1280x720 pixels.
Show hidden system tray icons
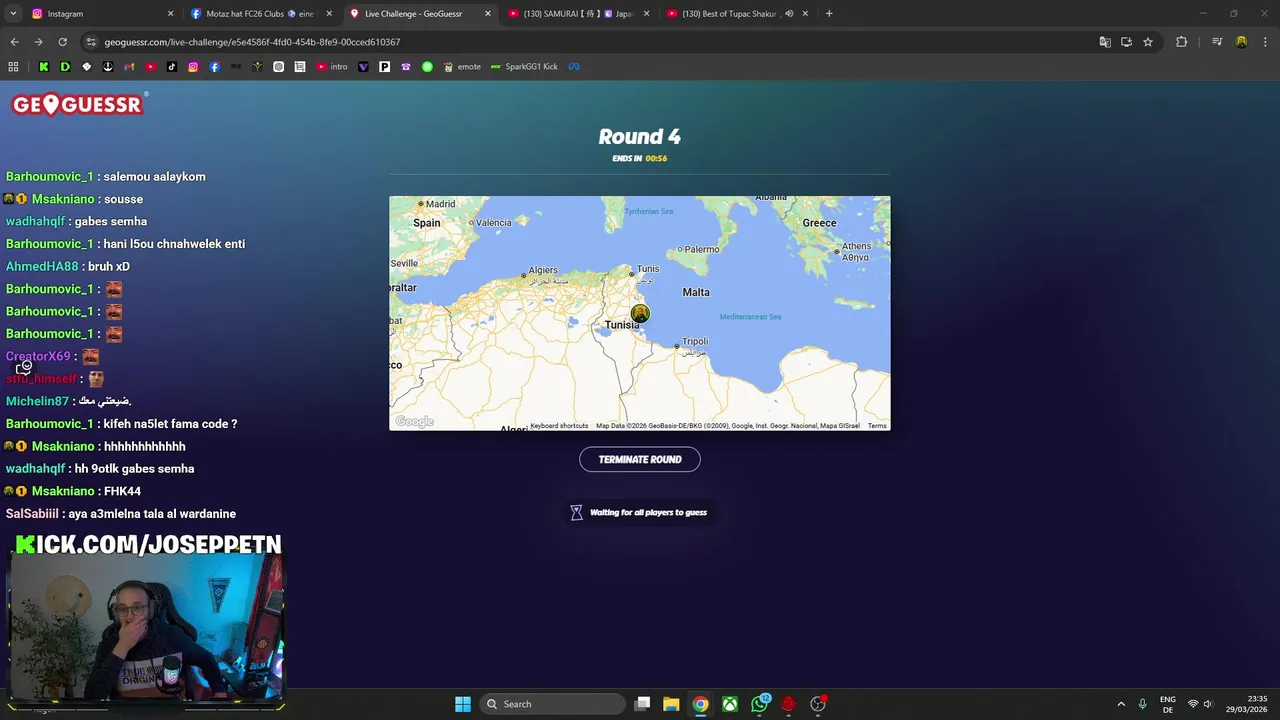(1121, 704)
